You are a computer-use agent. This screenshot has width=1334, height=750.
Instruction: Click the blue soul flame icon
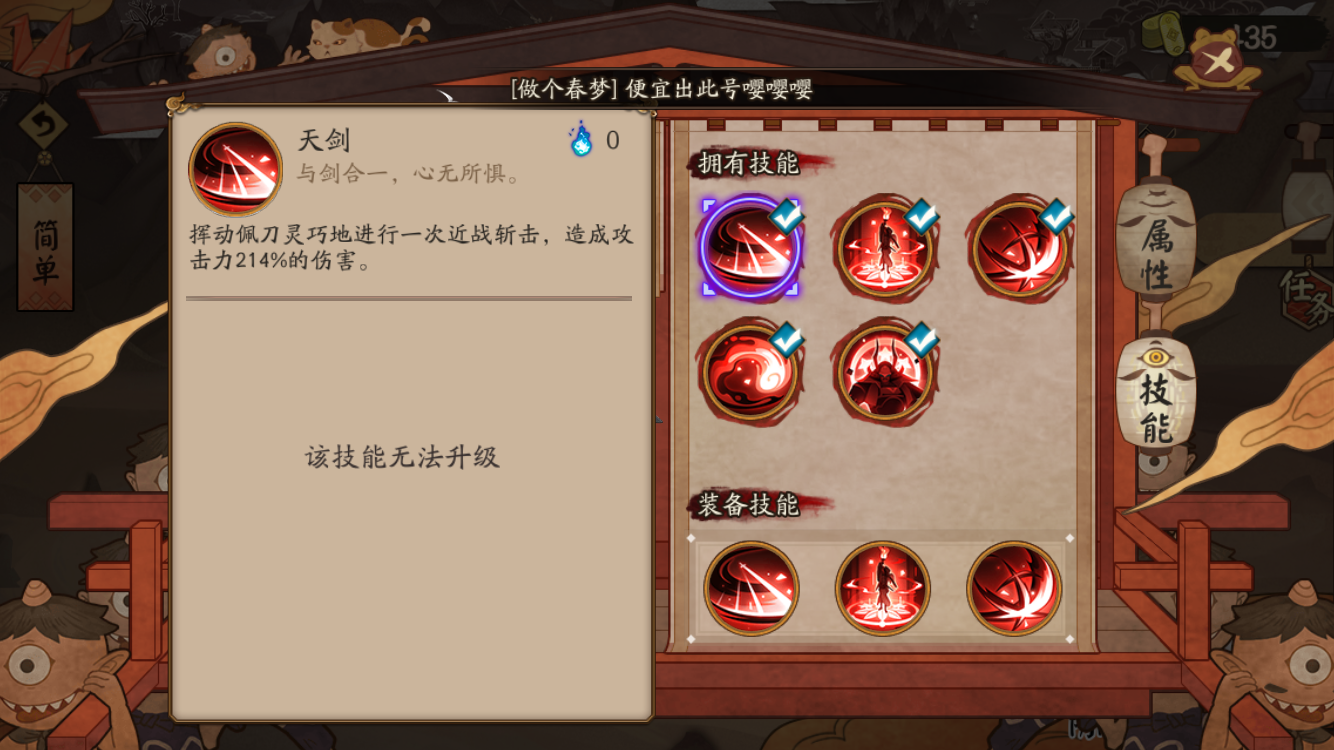pos(581,139)
